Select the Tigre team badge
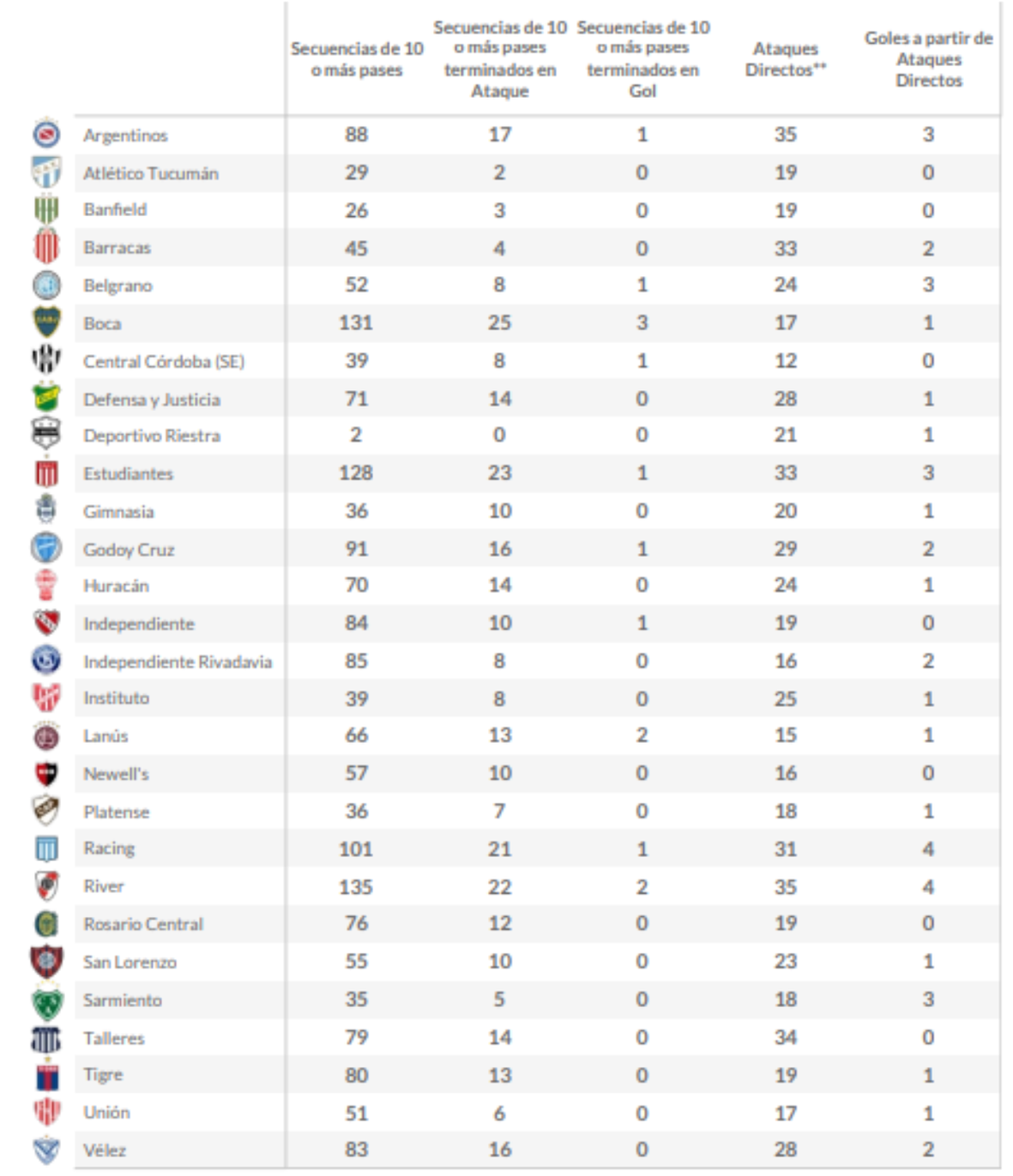This screenshot has height=1176, width=1013. (46, 1076)
